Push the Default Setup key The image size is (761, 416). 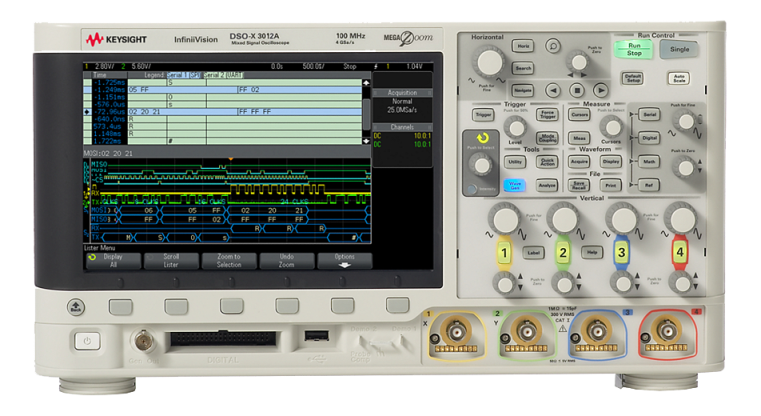(x=632, y=78)
